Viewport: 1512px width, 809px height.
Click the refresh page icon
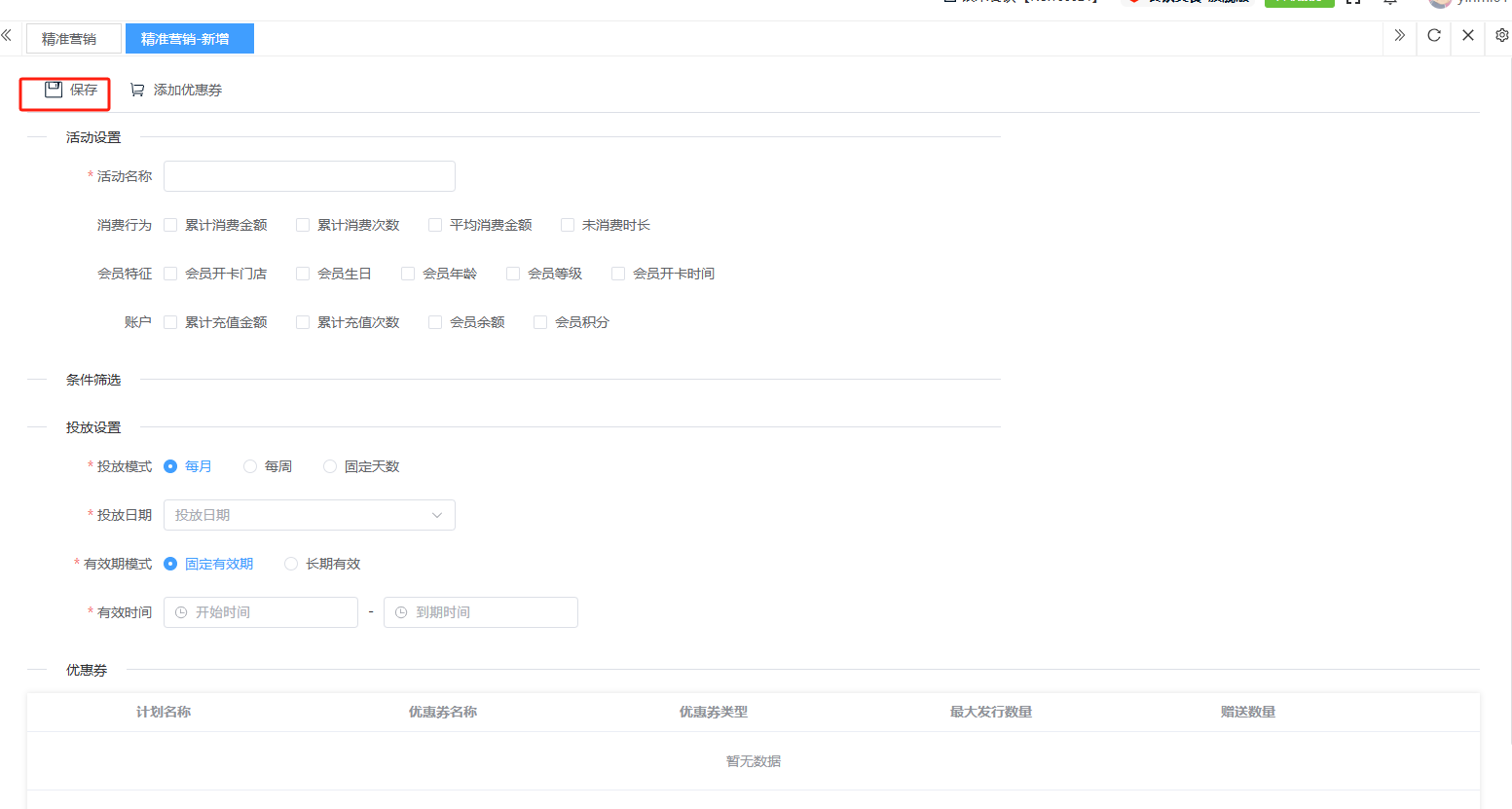coord(1433,36)
